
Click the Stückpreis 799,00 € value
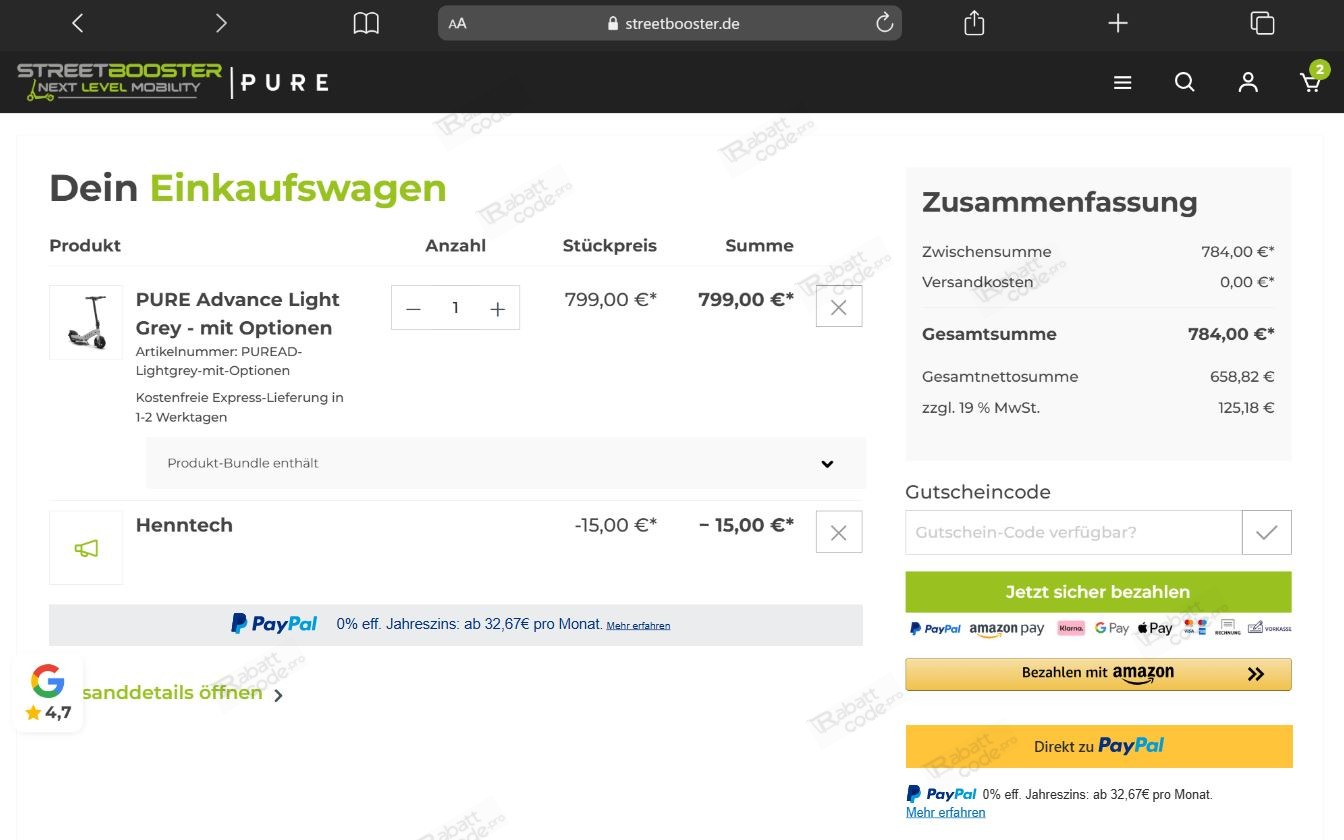(x=610, y=299)
